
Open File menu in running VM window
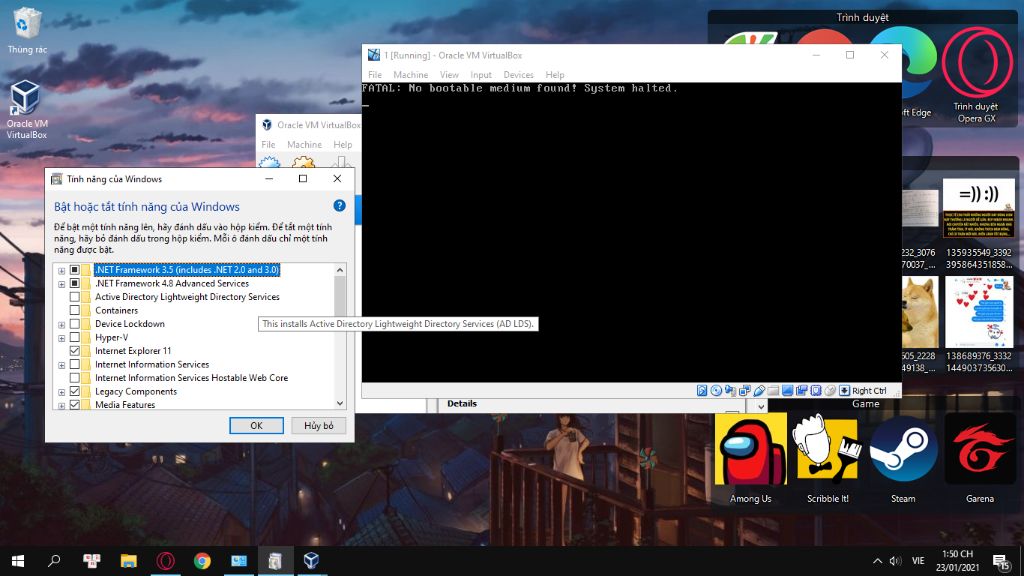pyautogui.click(x=375, y=74)
